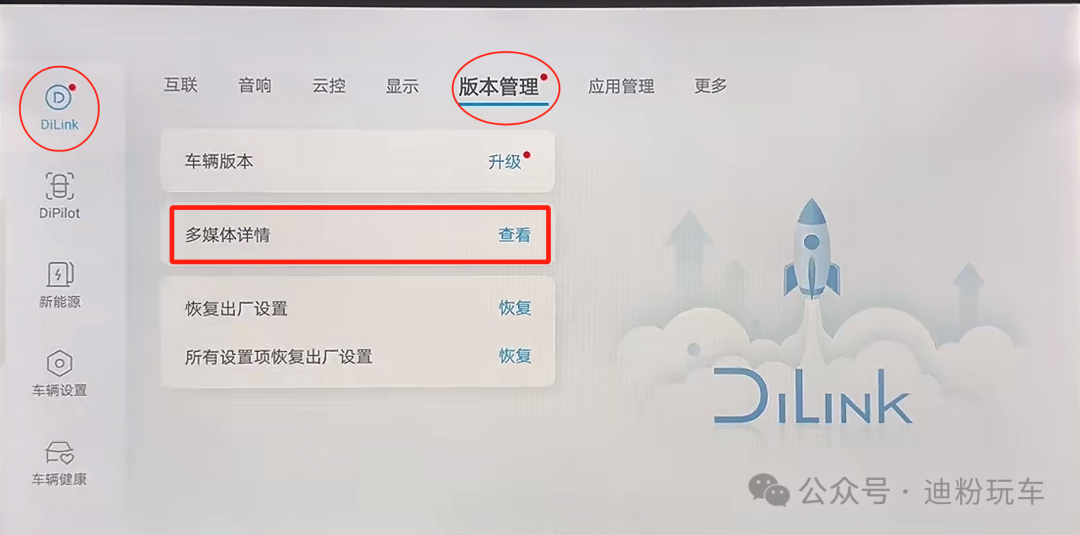Select the 版本管理 tab
The image size is (1080, 535).
tap(499, 87)
